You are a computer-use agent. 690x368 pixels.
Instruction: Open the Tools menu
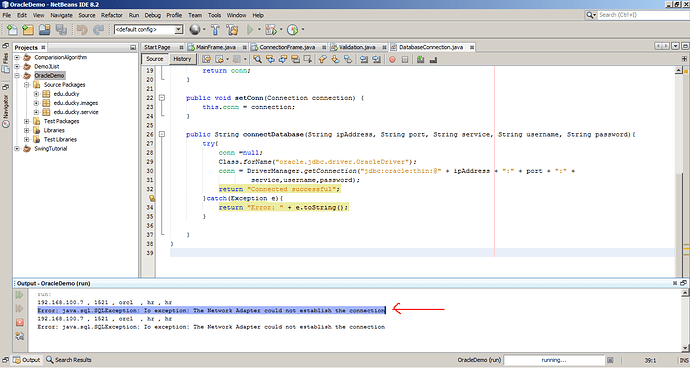(x=214, y=15)
